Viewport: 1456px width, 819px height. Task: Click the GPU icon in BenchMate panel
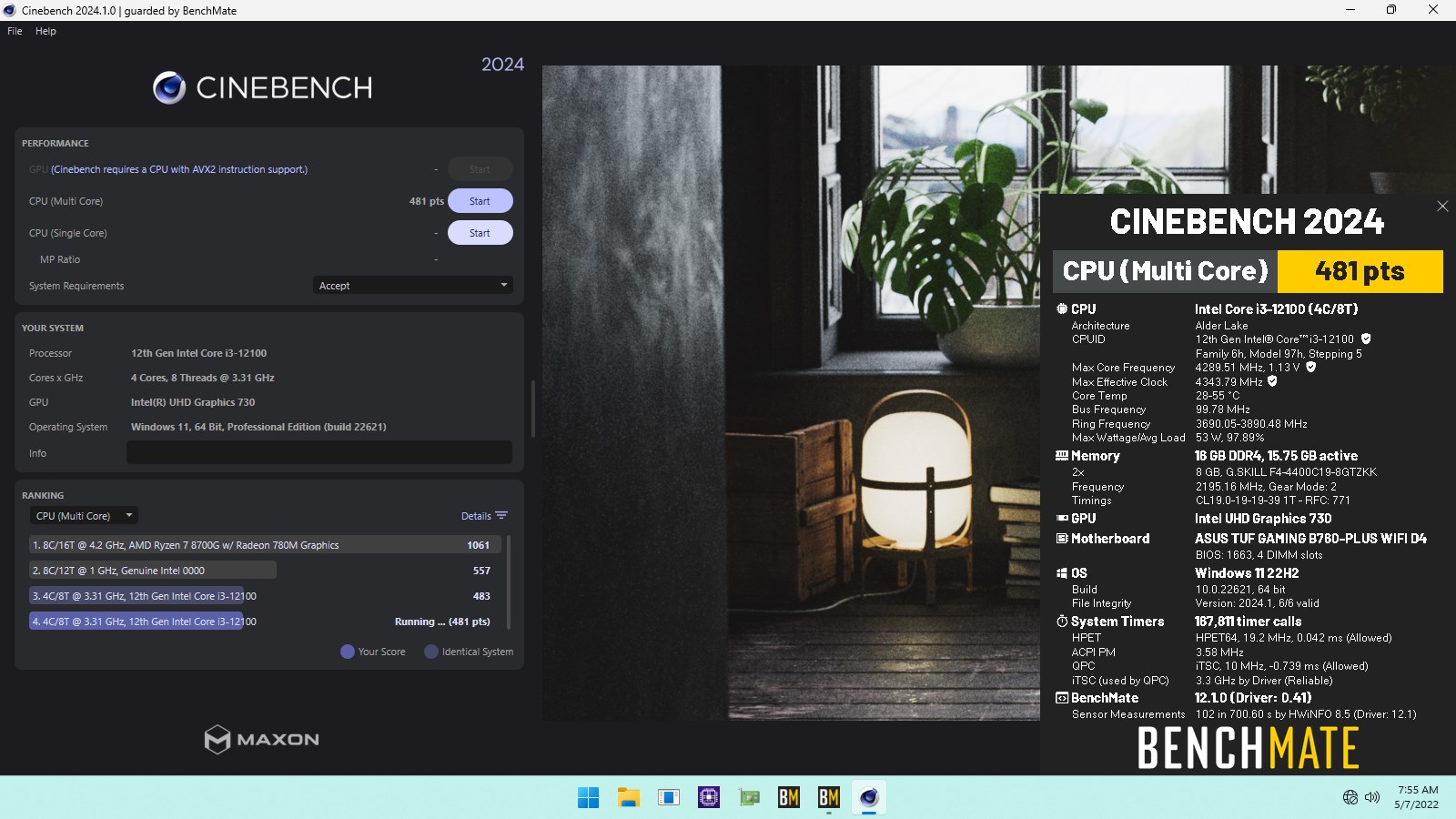point(1061,518)
